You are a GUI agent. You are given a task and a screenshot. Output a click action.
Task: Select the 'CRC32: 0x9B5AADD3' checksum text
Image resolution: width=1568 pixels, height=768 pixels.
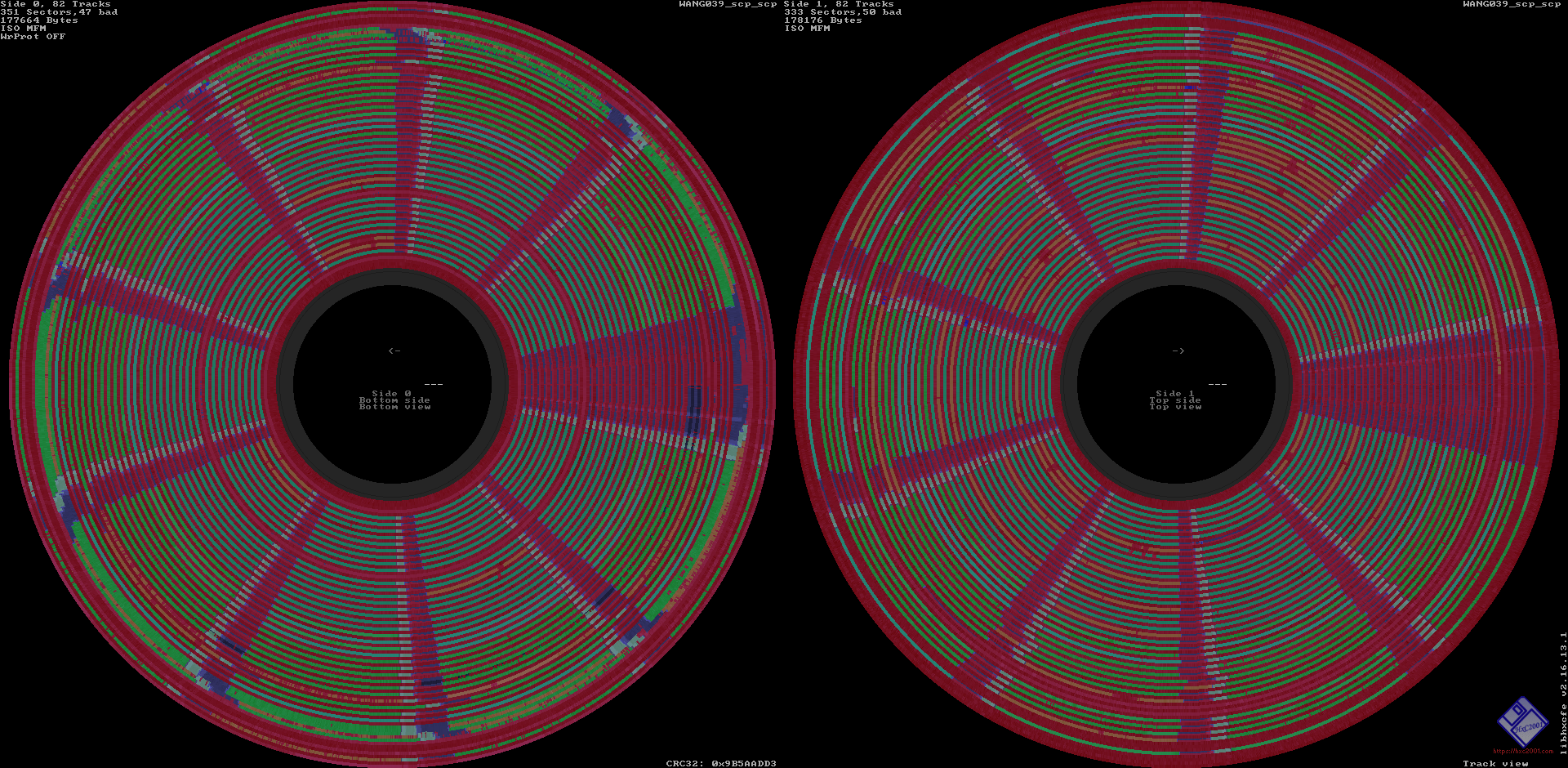(721, 764)
